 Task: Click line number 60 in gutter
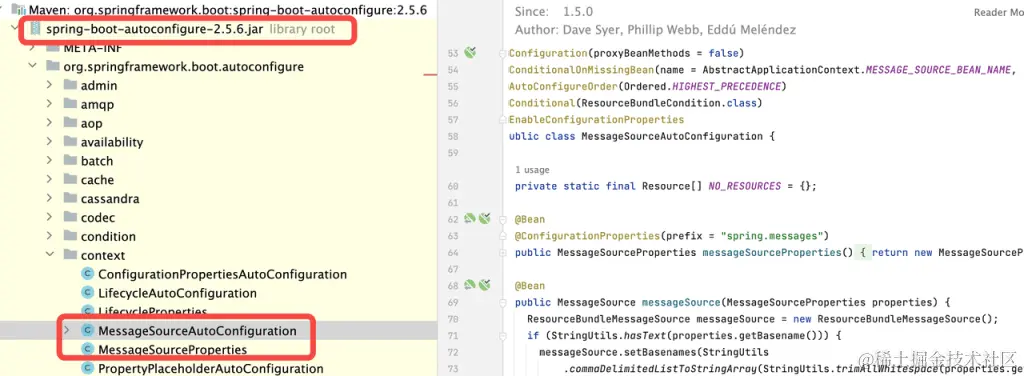453,186
